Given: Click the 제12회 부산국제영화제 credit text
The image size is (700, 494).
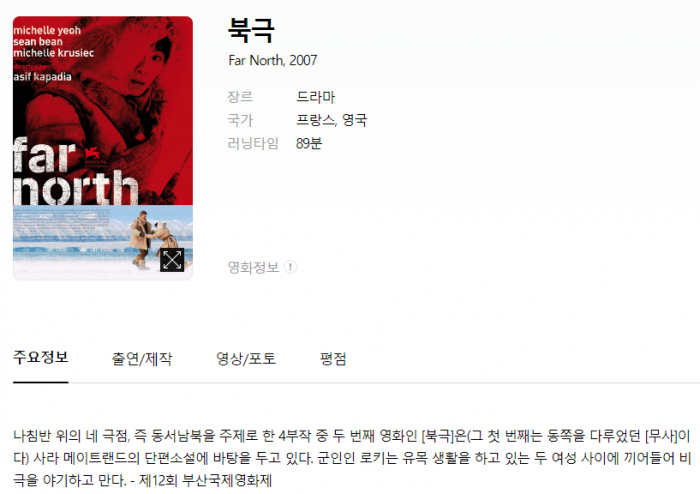Looking at the screenshot, I should pos(205,480).
